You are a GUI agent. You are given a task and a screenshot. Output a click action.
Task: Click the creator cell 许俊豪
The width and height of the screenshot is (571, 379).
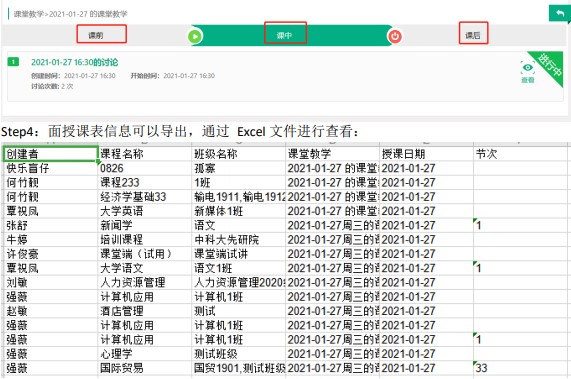[x=51, y=254]
